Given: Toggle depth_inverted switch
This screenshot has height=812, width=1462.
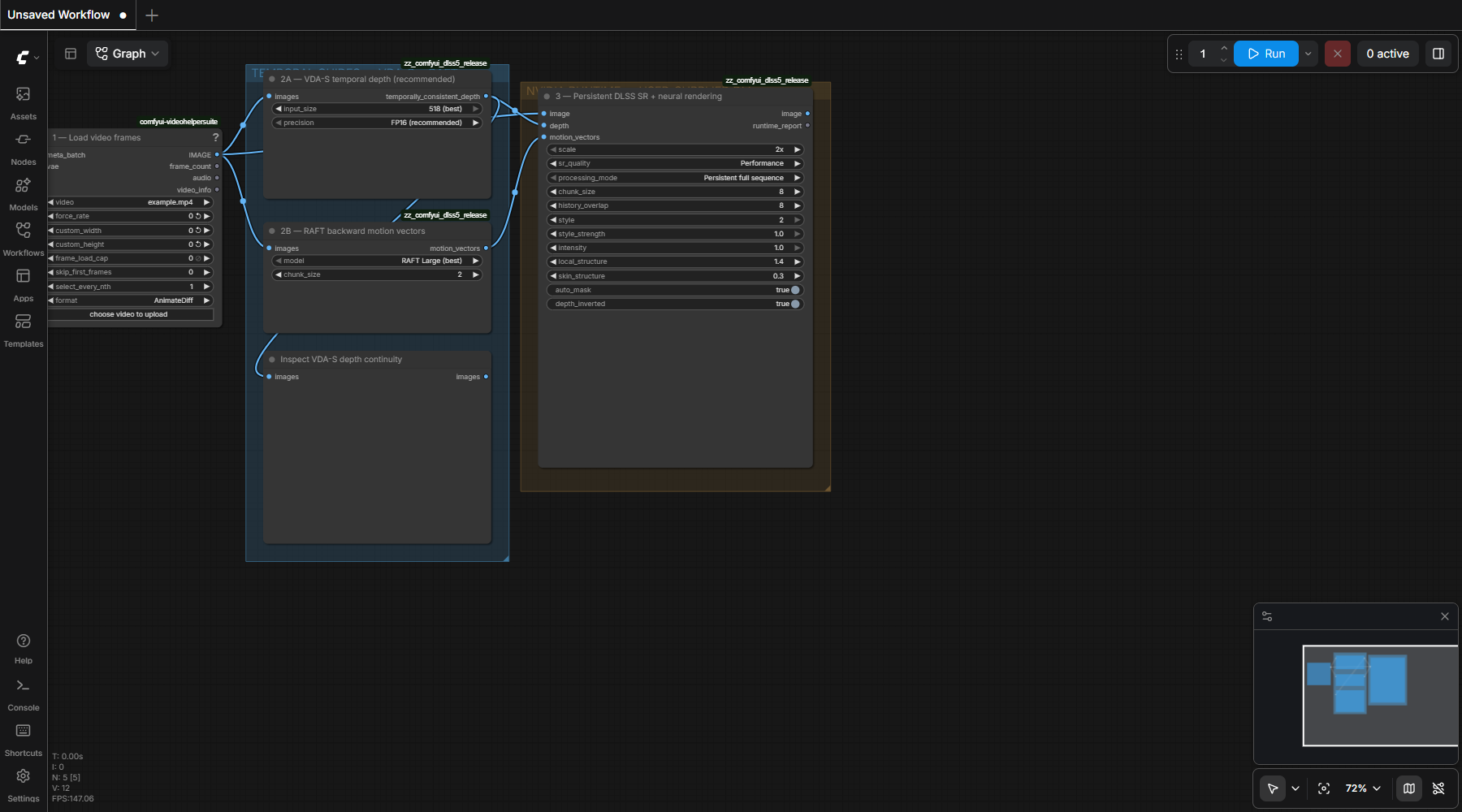Looking at the screenshot, I should (x=795, y=304).
